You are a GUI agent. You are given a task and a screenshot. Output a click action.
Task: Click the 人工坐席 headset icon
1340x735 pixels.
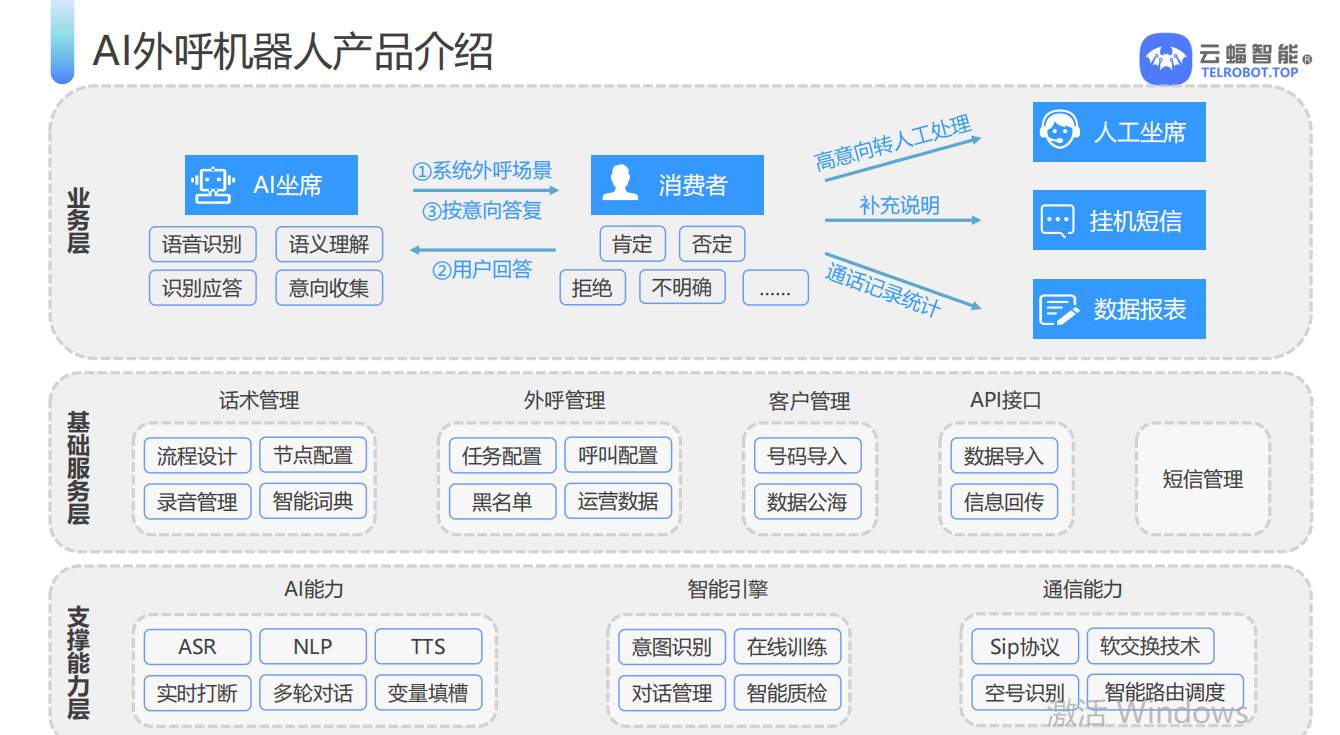[1059, 131]
